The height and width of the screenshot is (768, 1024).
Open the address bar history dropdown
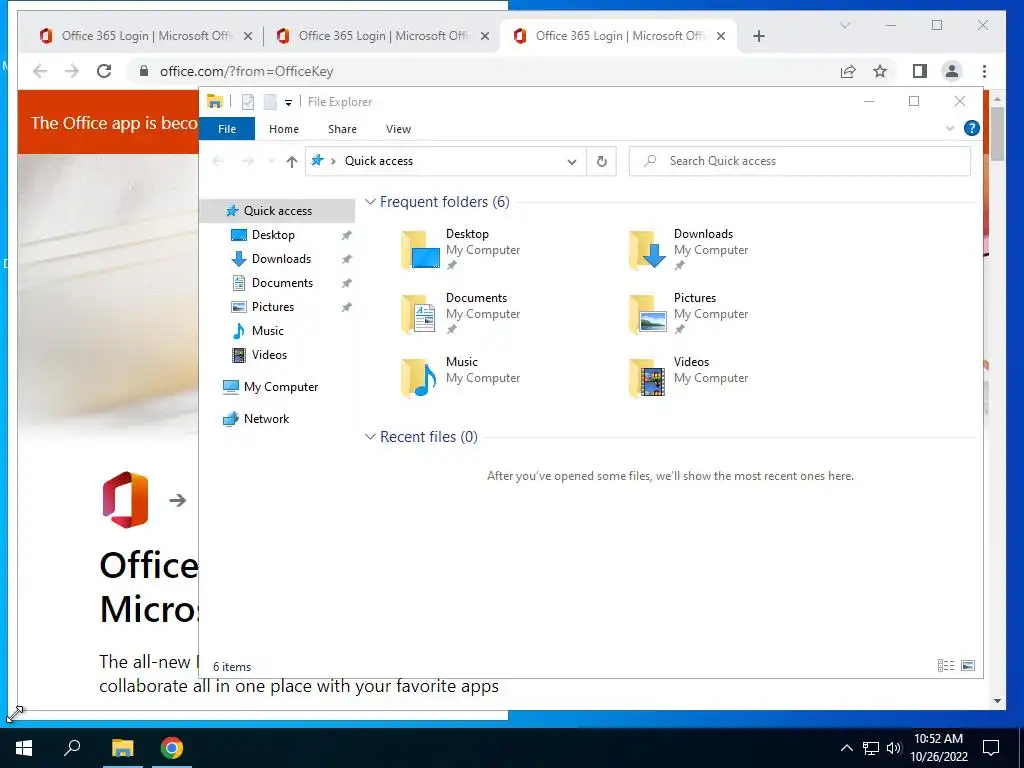[571, 161]
